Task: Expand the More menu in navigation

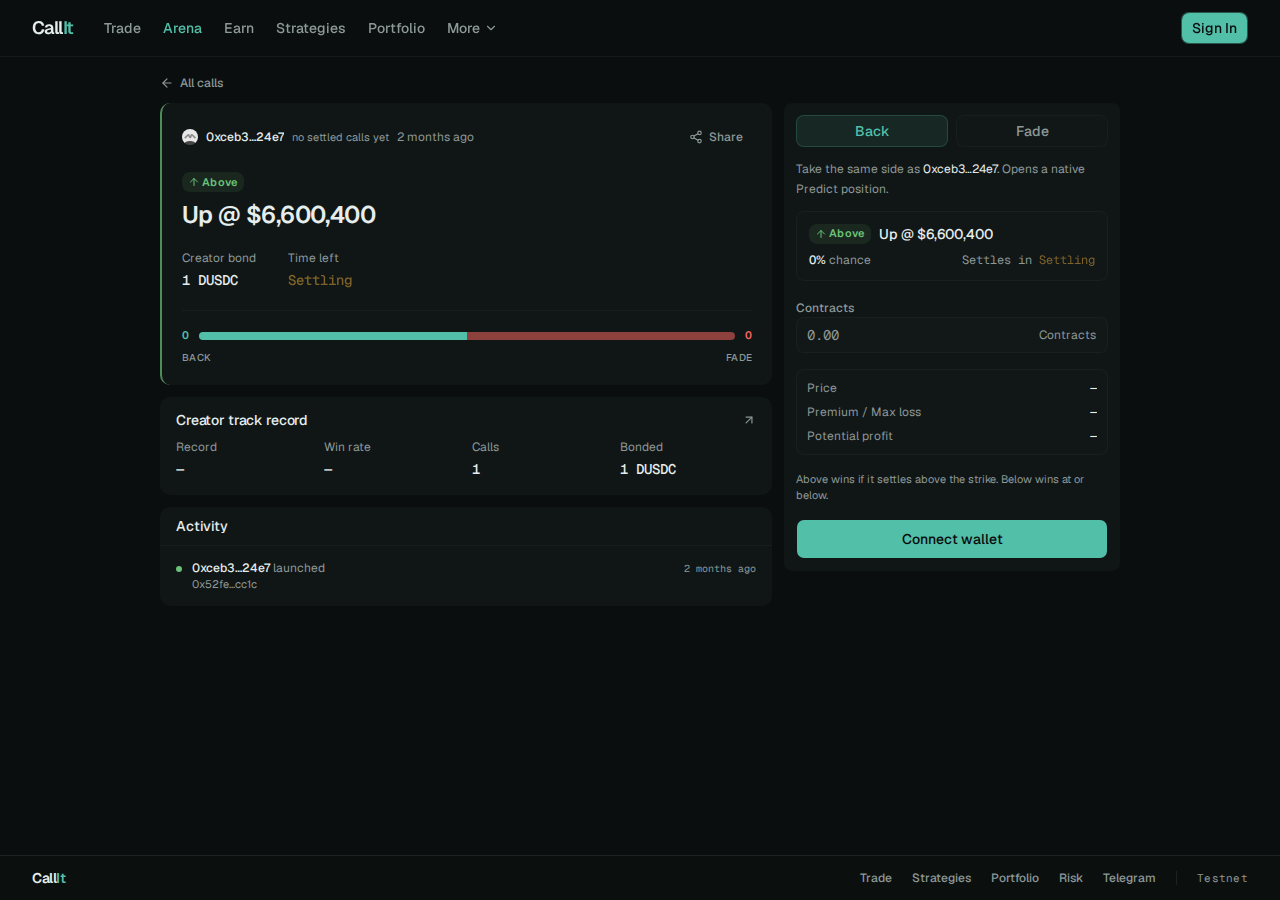Action: [471, 28]
